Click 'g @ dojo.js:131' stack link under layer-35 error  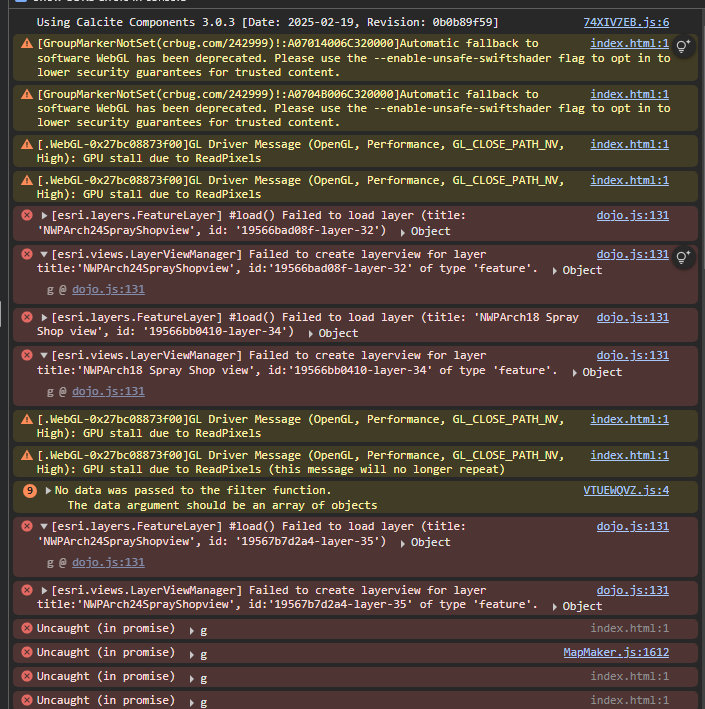(x=108, y=562)
